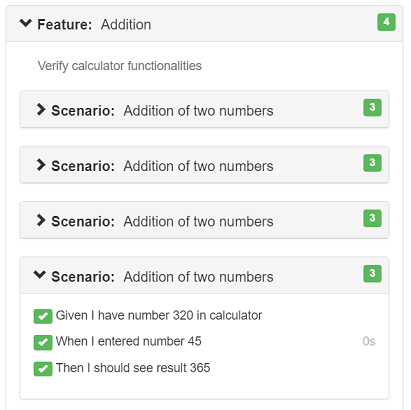The image size is (411, 410).
Task: Click 'Verify calculator functionalities' description text
Action: pyautogui.click(x=120, y=66)
